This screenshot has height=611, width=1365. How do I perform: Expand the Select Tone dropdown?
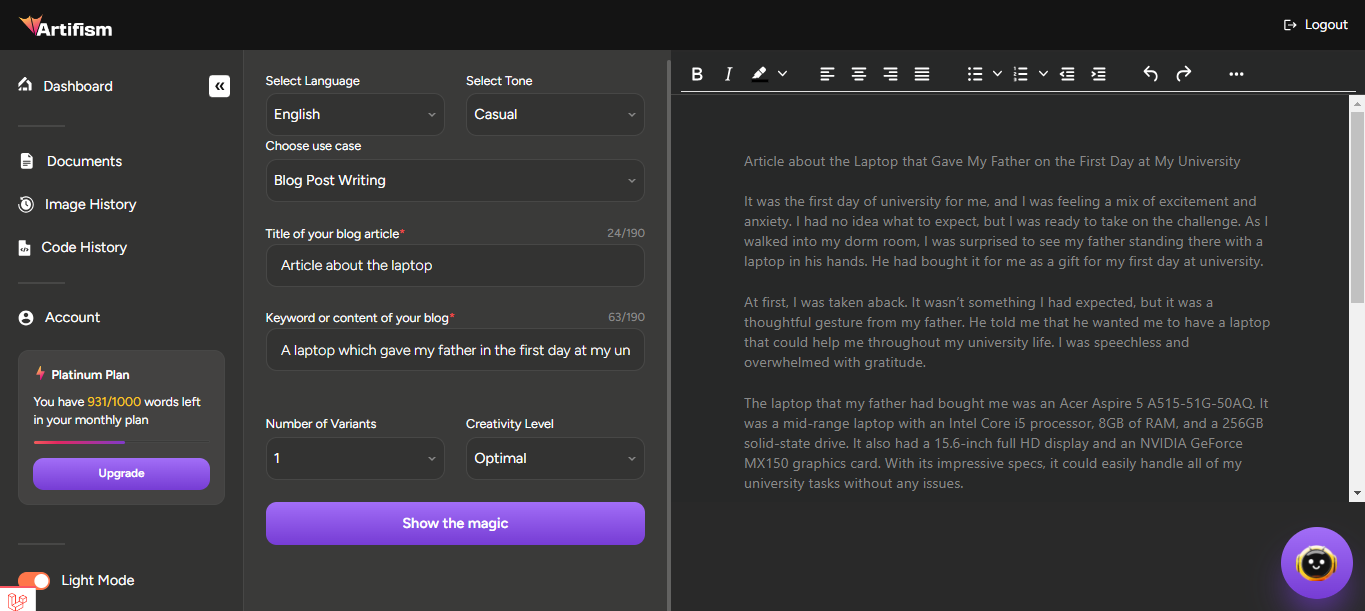click(555, 115)
